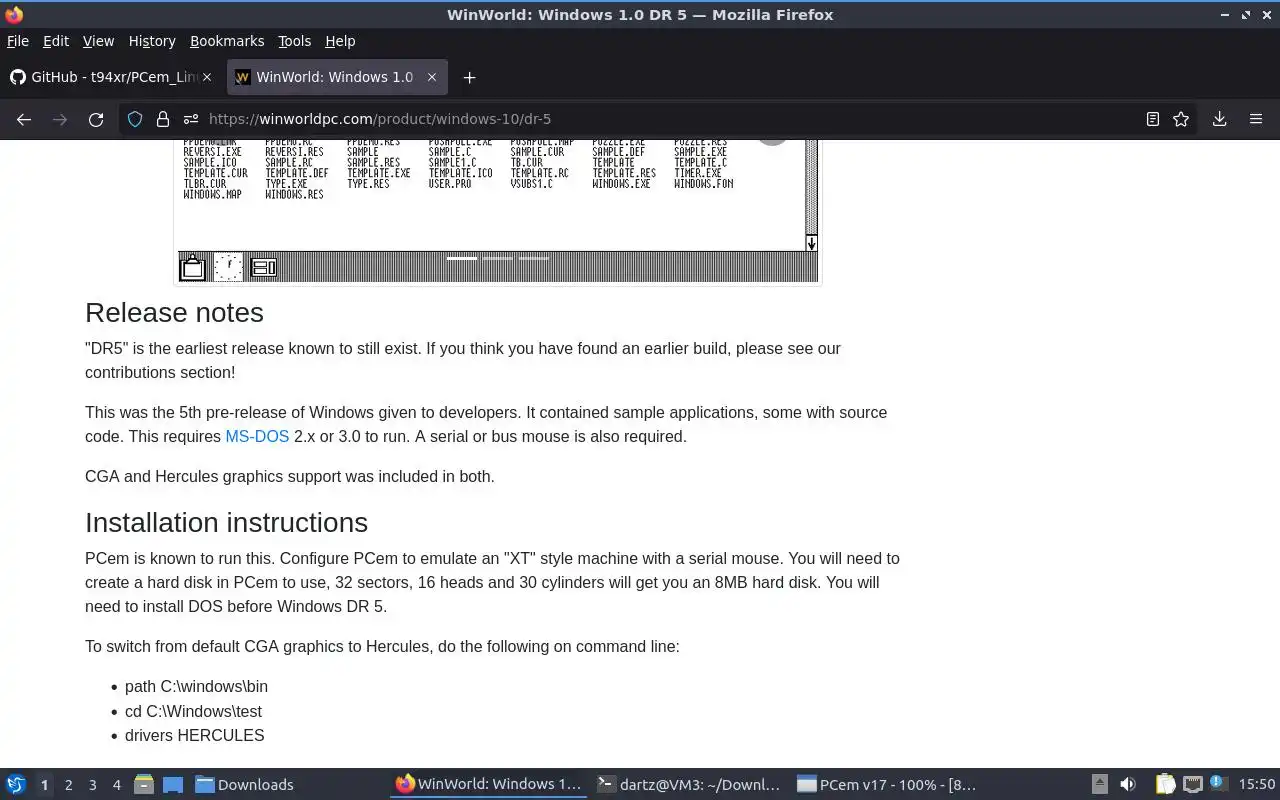Click the "path C:\windows\bin" bullet
Image resolution: width=1280 pixels, height=800 pixels.
click(x=196, y=687)
